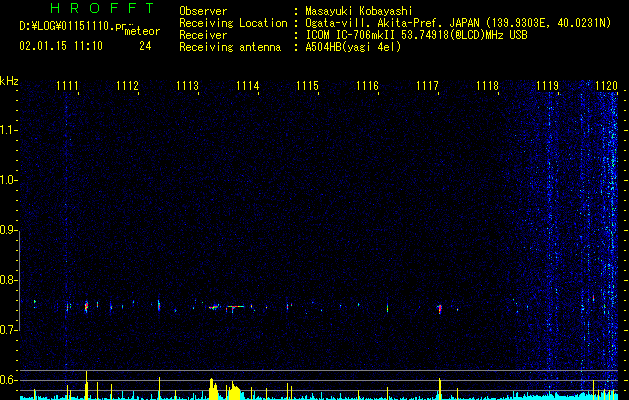This screenshot has height=400, width=629.
Task: Click the 1.0 frequency axis label
Action: click(8, 180)
